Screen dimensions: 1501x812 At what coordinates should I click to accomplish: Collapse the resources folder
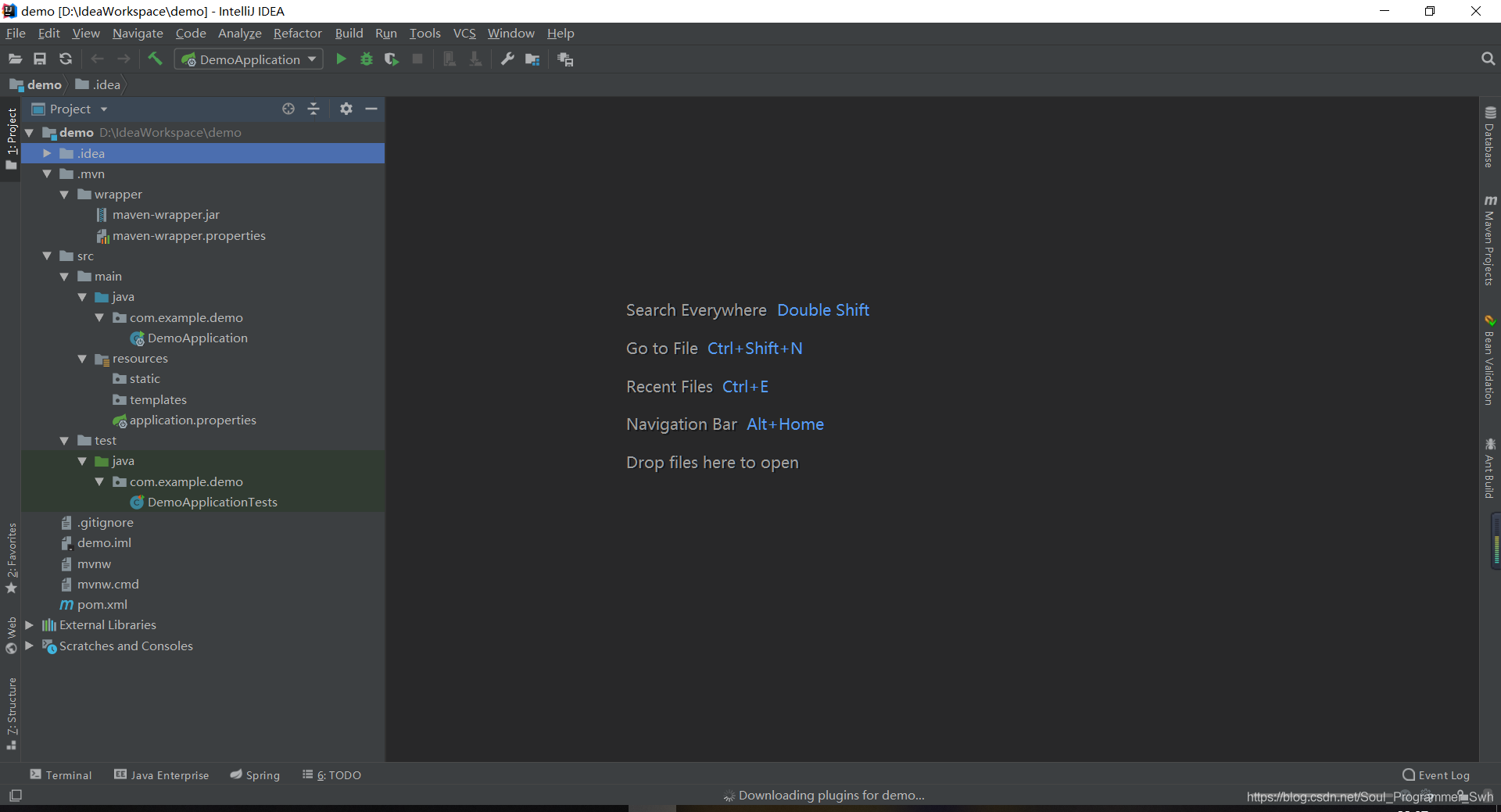tap(82, 359)
